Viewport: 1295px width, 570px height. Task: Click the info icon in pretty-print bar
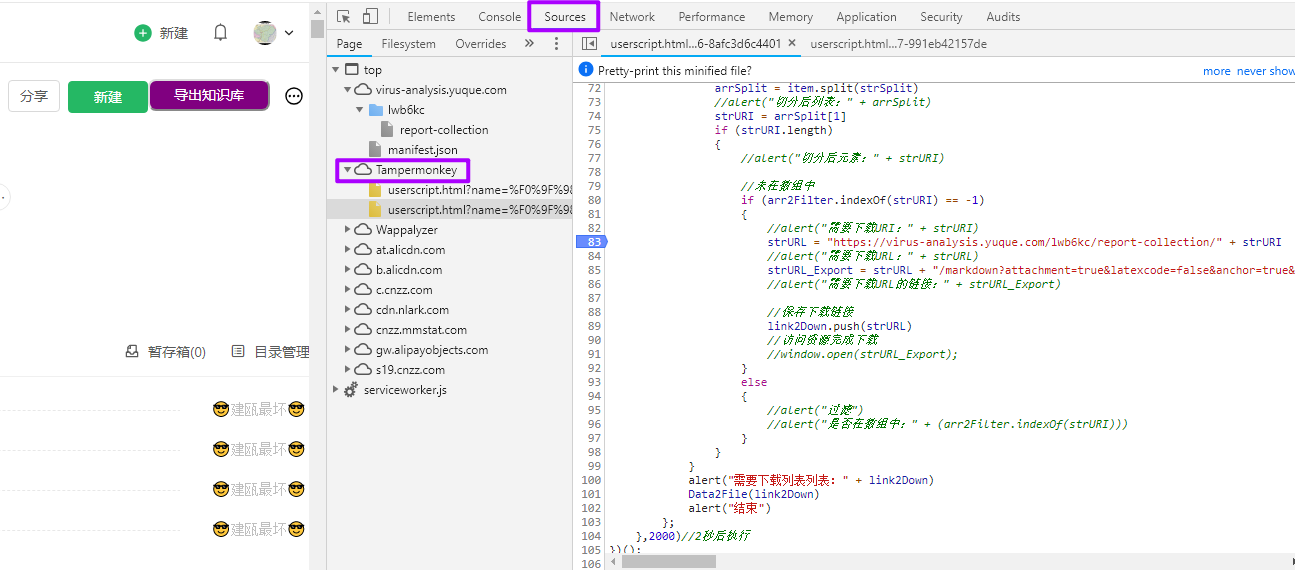(587, 71)
